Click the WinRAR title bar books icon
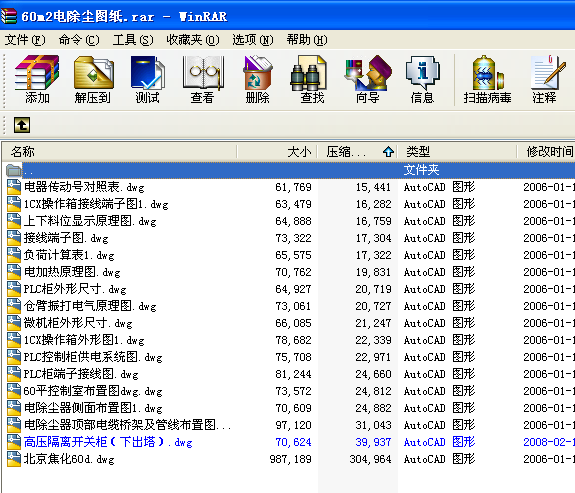Image resolution: width=575 pixels, height=493 pixels. [9, 16]
